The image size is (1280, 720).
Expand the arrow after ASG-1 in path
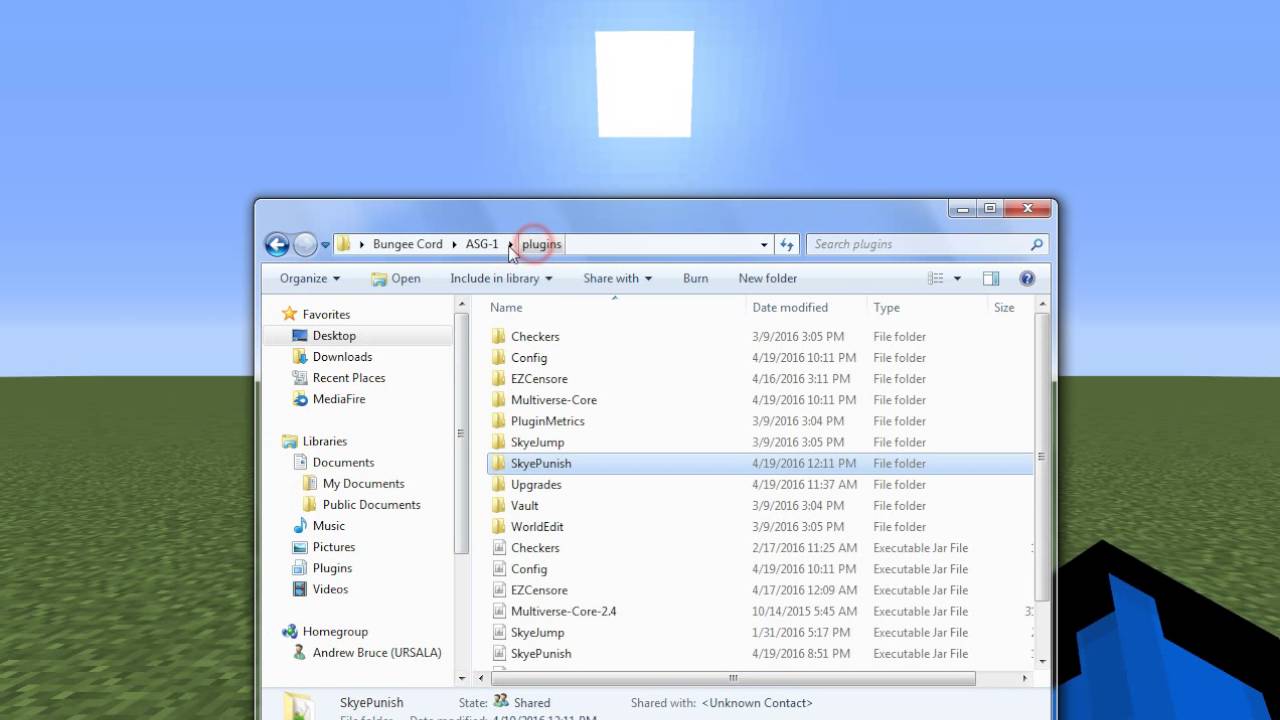coord(510,244)
